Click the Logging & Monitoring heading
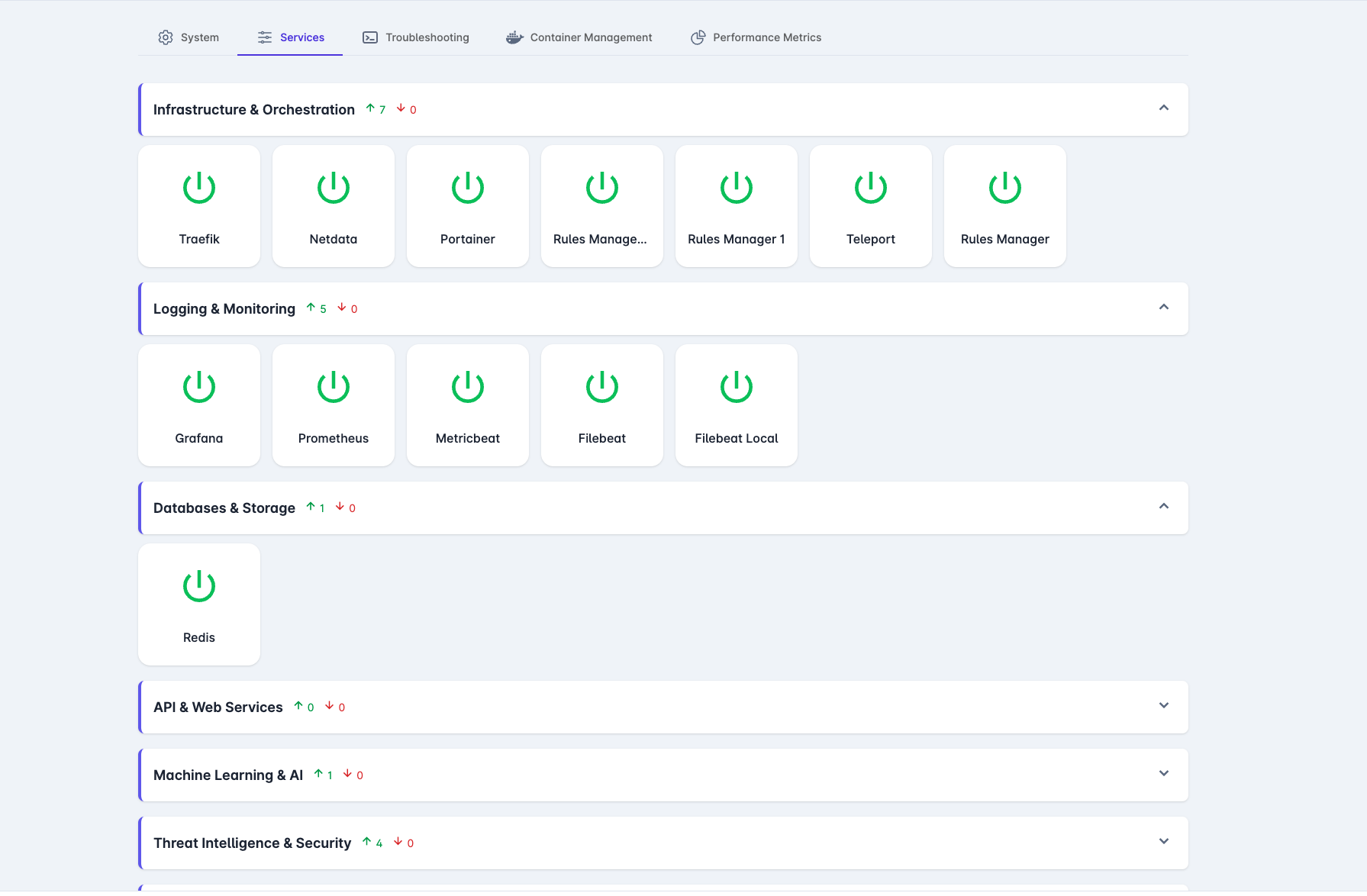This screenshot has width=1367, height=896. pos(224,309)
